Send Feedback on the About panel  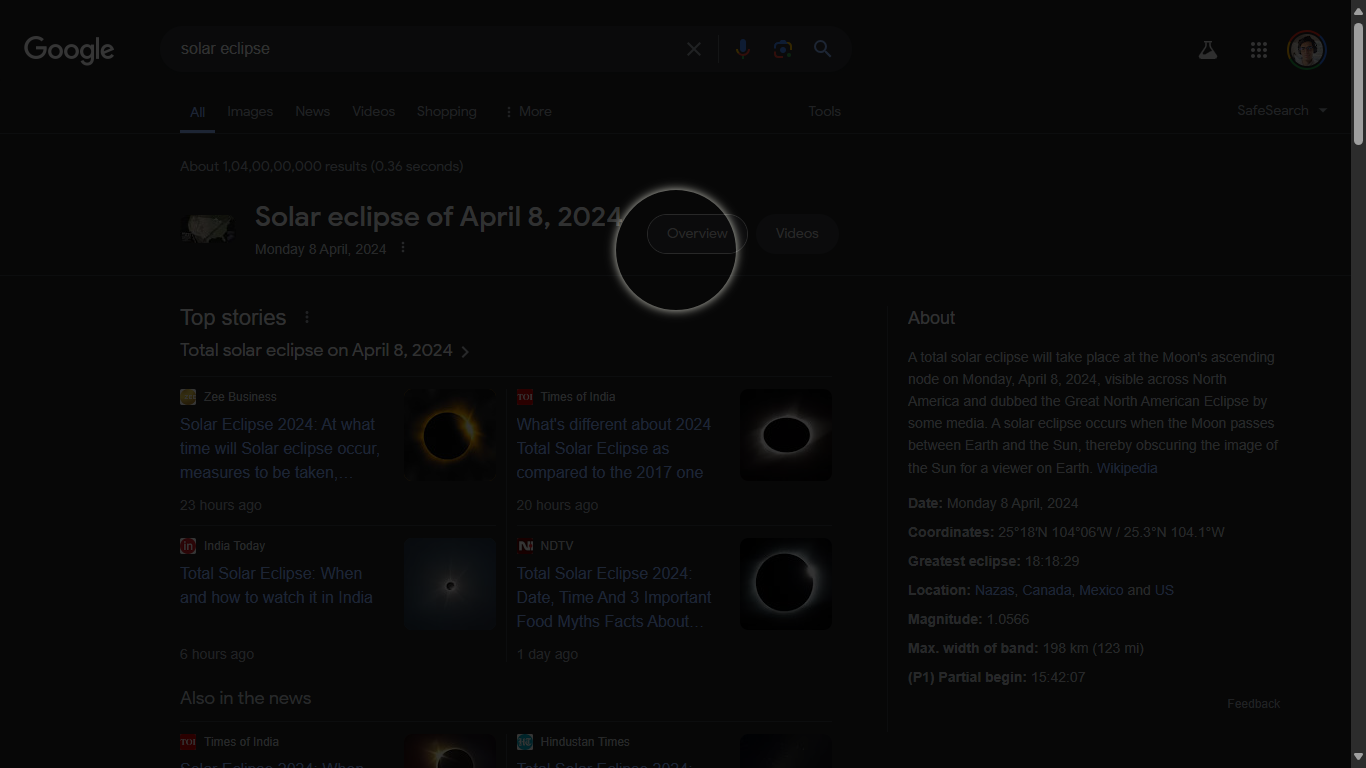(x=1253, y=703)
